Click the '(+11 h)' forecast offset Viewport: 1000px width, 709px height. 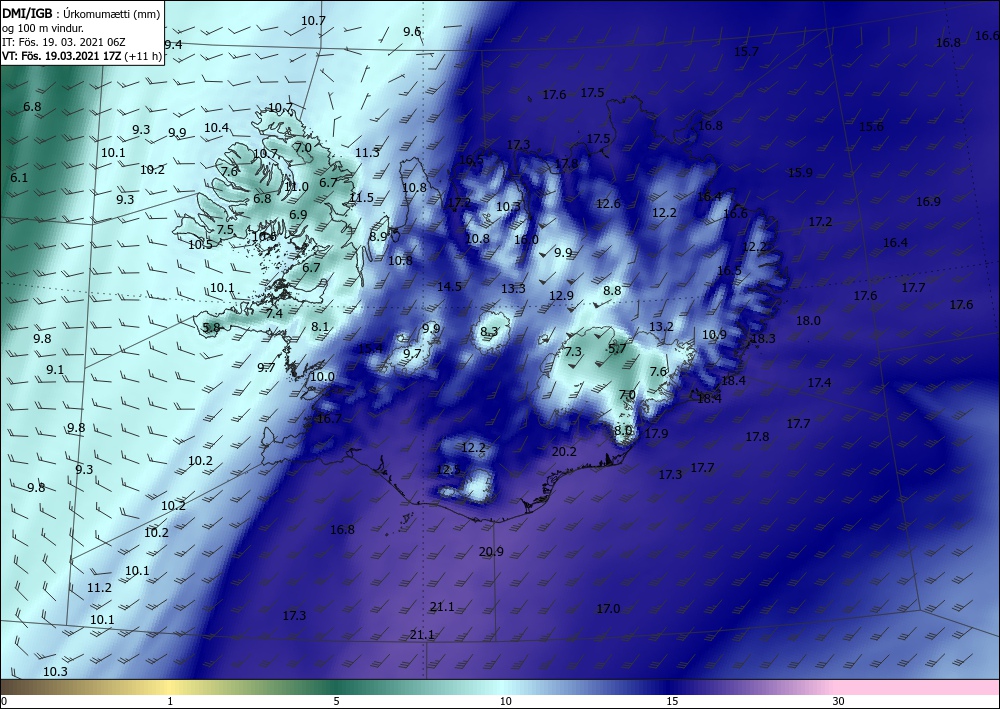point(143,56)
